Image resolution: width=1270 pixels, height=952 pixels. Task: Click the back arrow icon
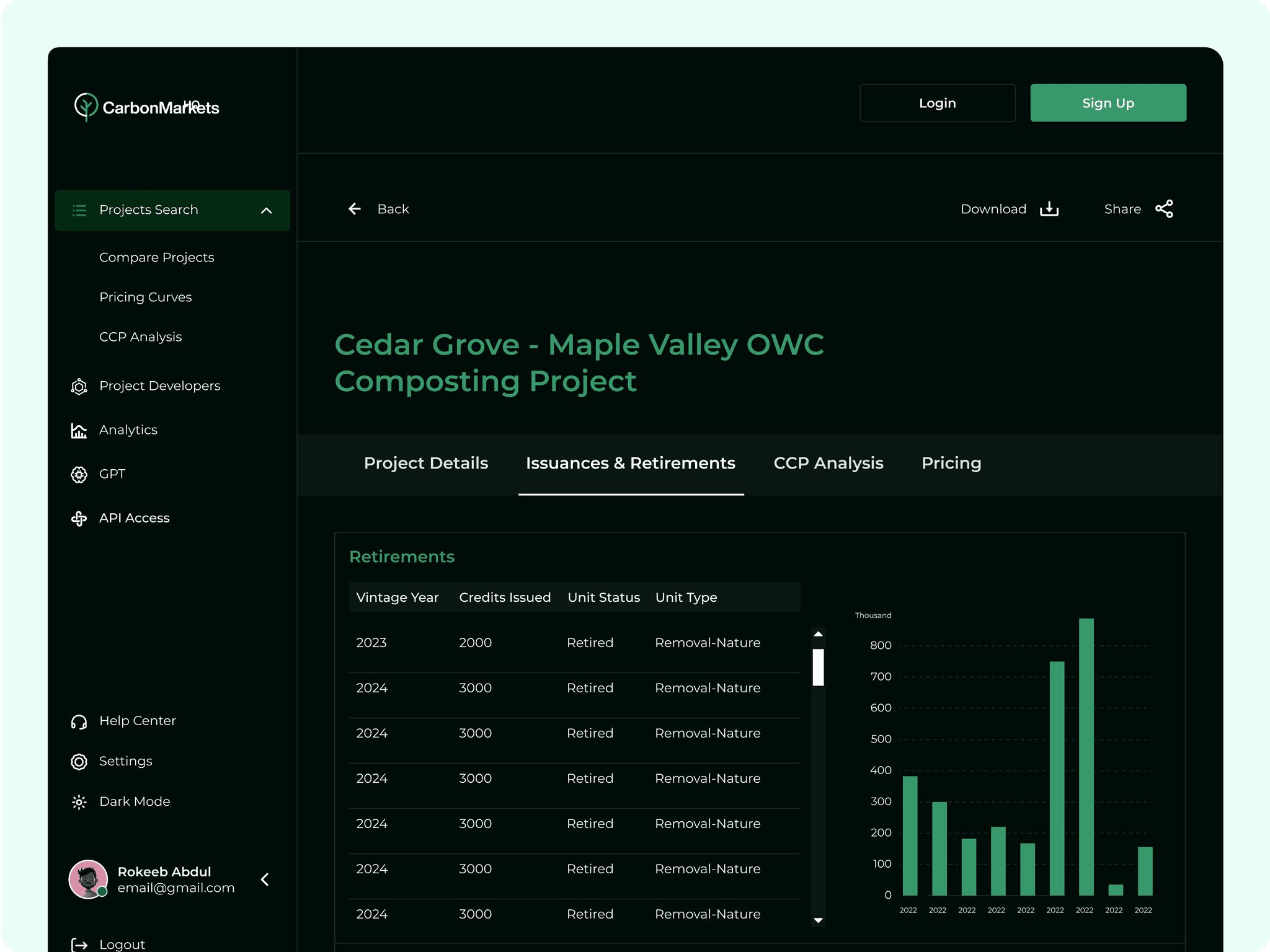(x=355, y=209)
